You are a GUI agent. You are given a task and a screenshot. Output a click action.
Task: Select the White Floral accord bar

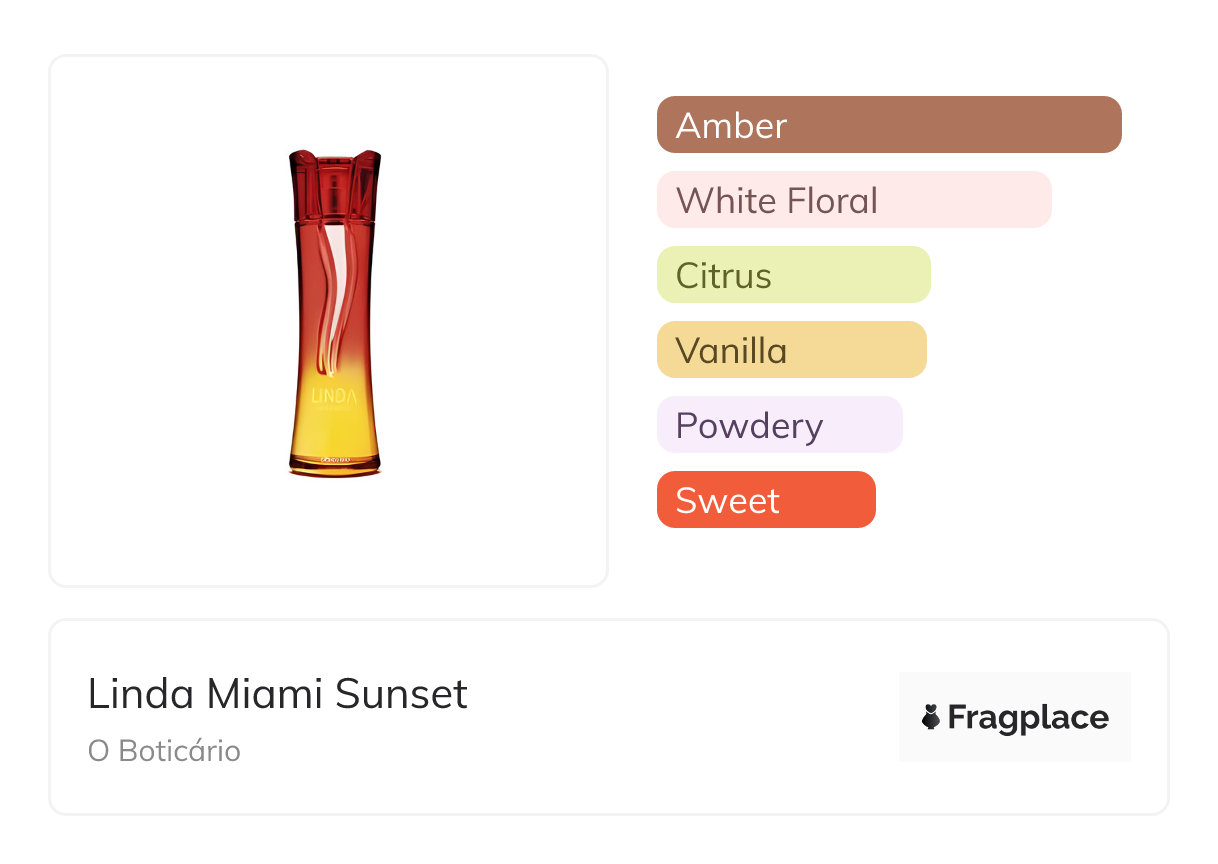click(853, 200)
